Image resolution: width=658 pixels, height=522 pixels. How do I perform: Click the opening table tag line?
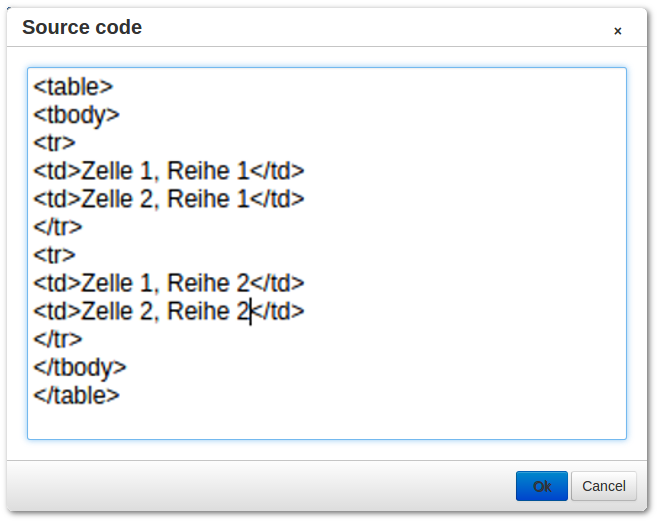(73, 86)
